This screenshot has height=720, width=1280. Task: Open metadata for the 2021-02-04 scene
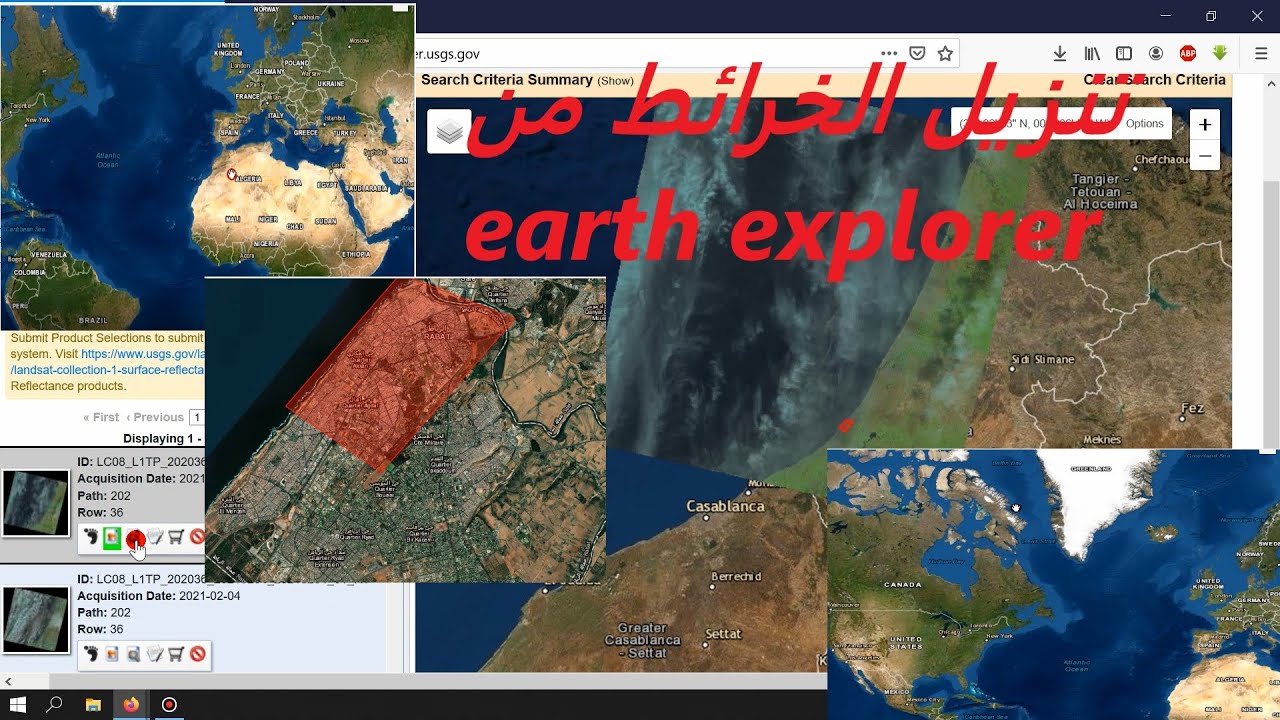tap(155, 654)
